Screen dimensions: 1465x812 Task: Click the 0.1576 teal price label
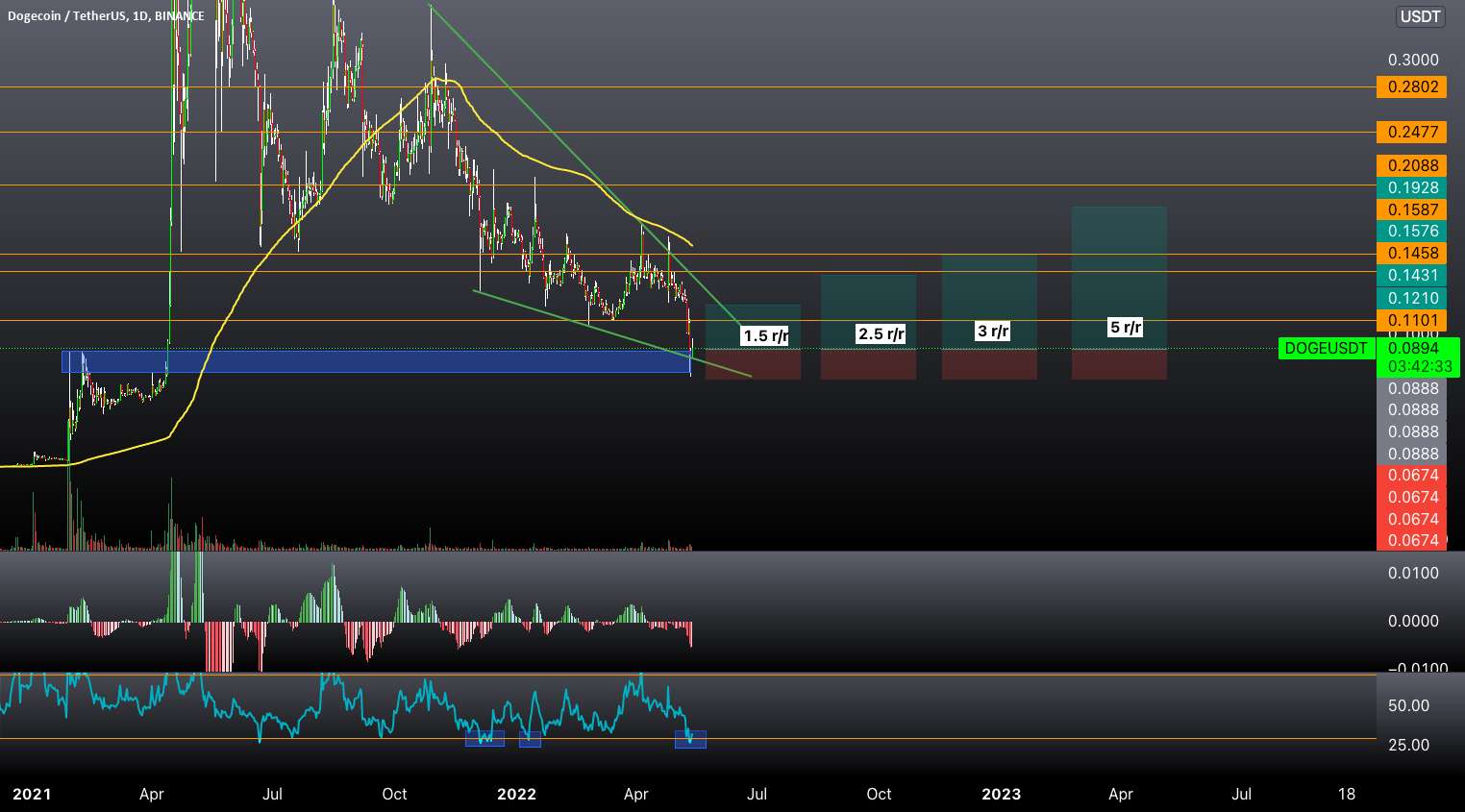(1411, 231)
